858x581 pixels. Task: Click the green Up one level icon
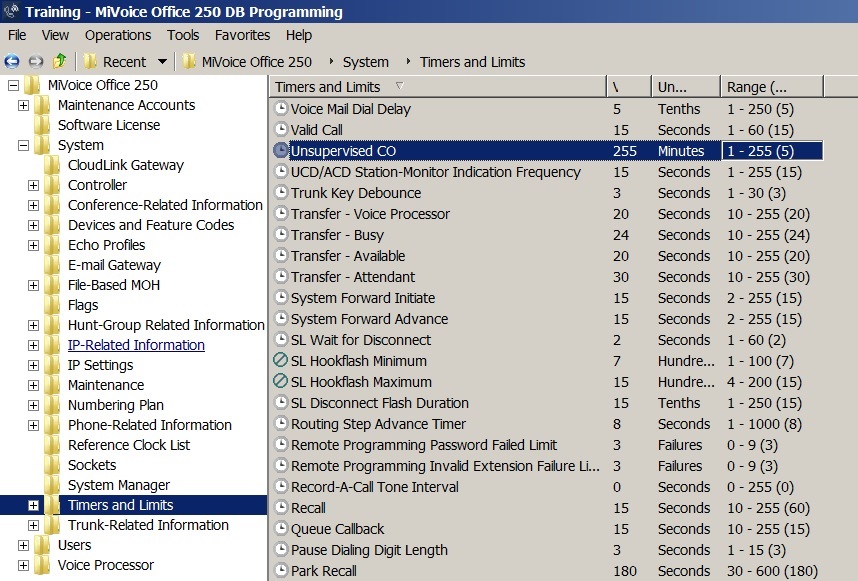click(60, 62)
